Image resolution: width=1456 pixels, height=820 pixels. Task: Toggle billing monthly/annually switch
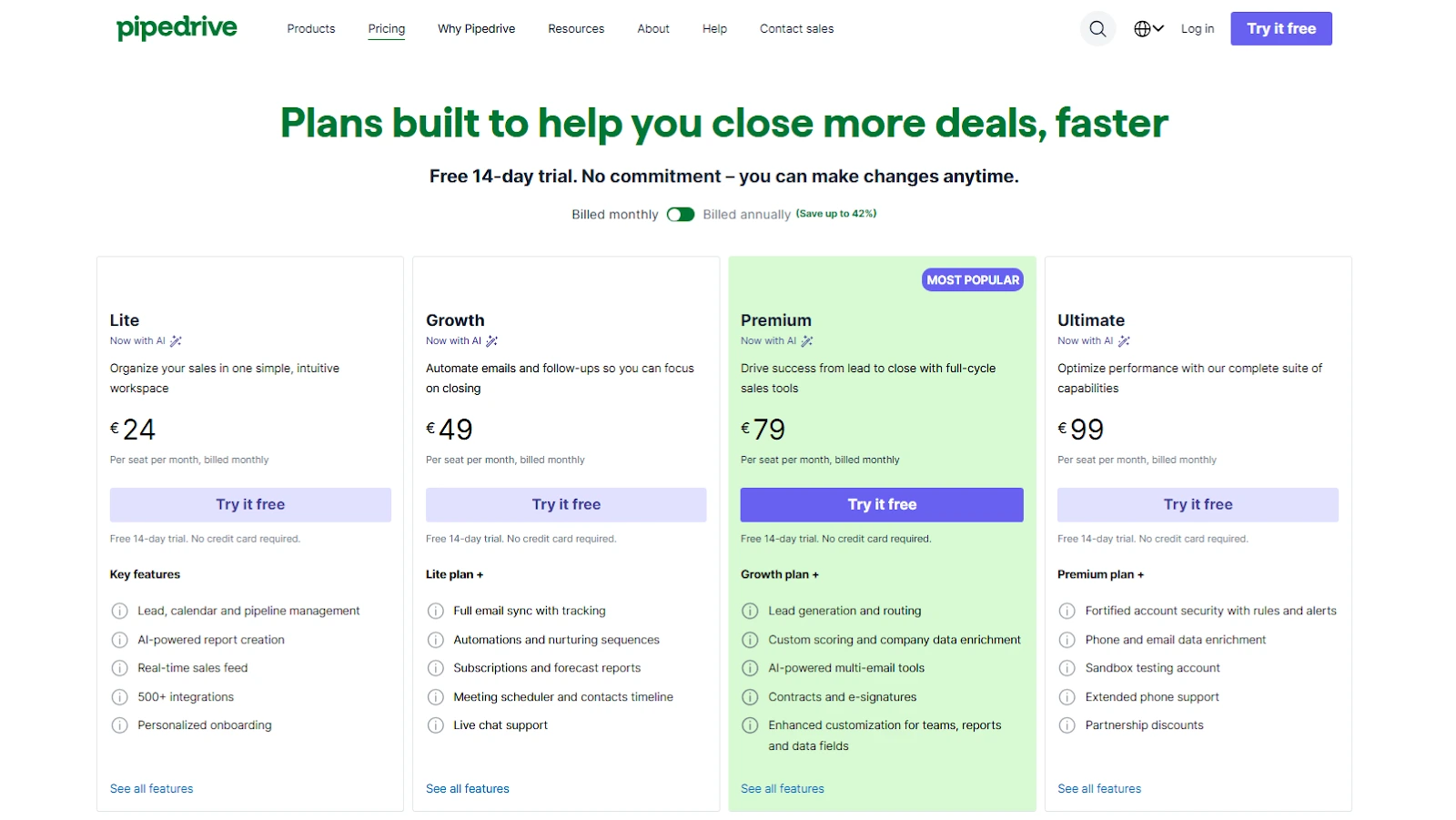pos(681,215)
